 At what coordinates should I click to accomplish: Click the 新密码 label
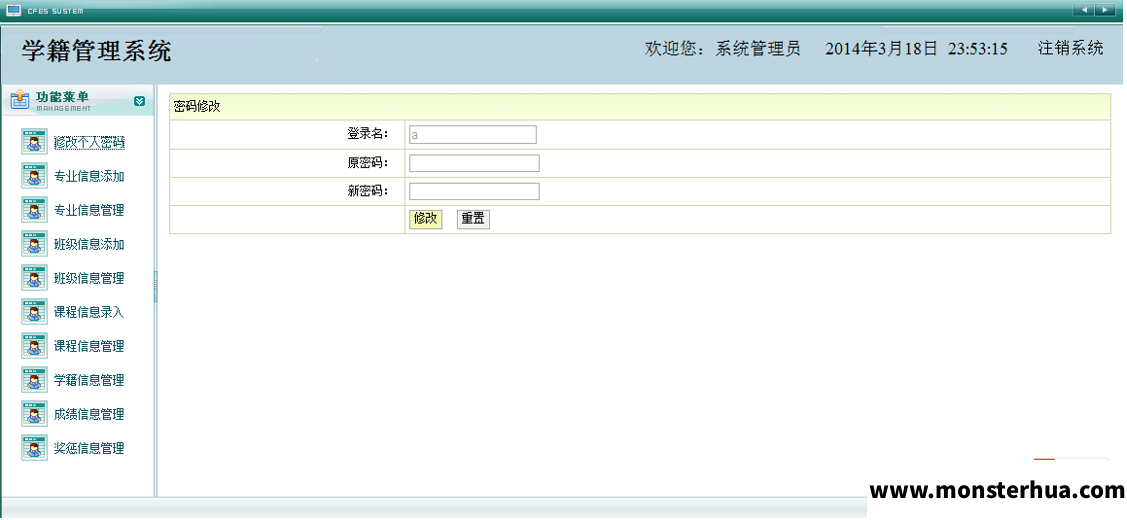367,191
